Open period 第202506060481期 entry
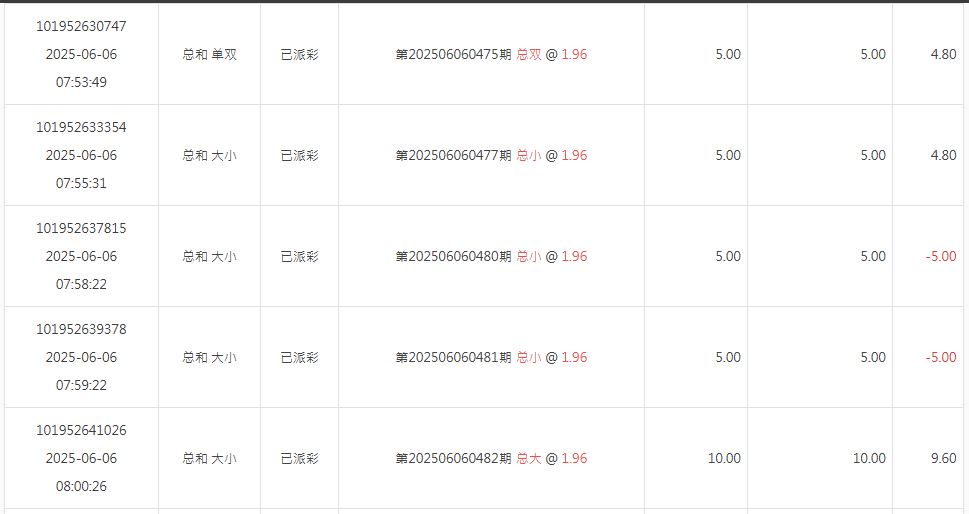 [x=453, y=357]
